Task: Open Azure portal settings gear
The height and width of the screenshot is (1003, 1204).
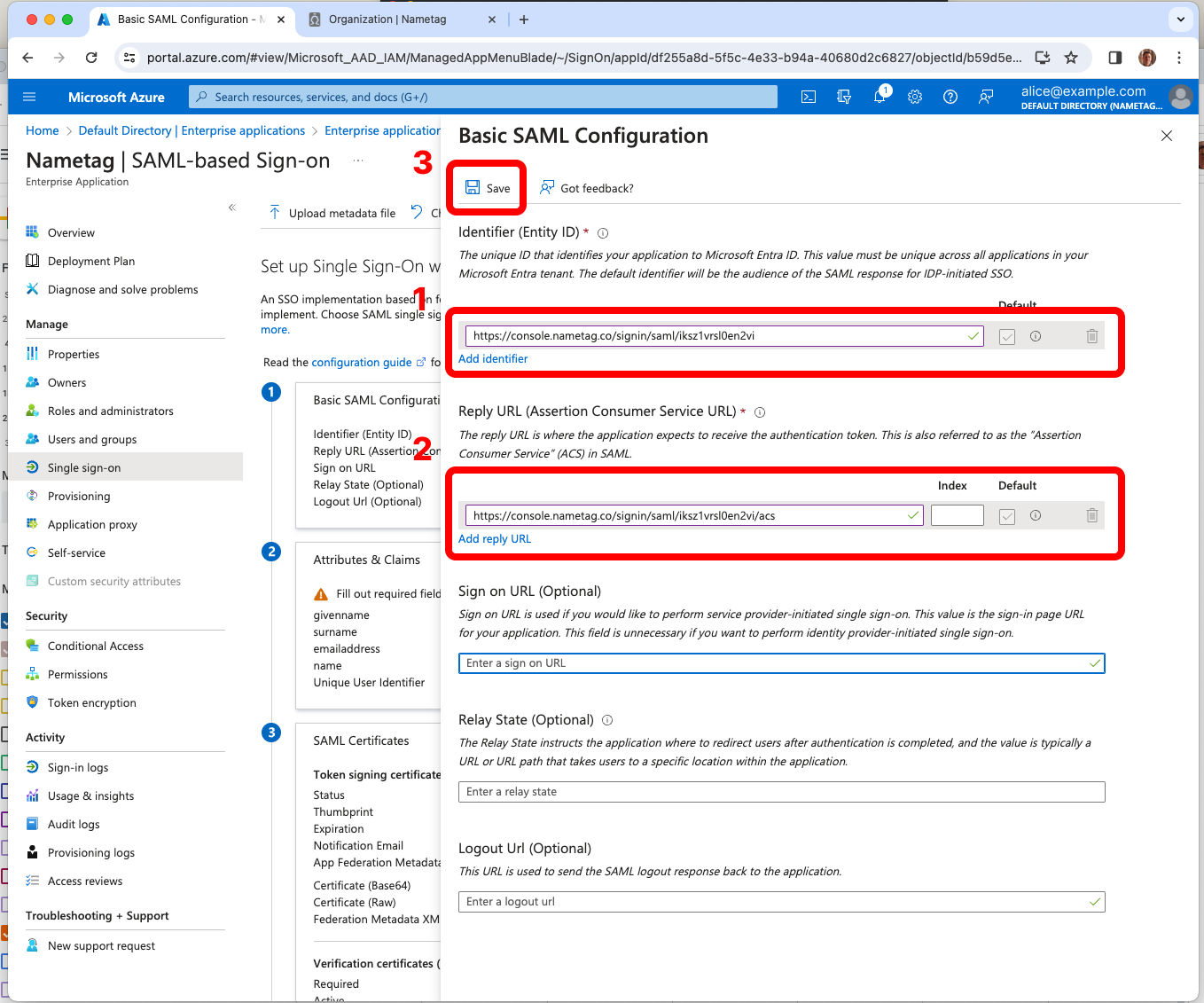Action: [915, 97]
